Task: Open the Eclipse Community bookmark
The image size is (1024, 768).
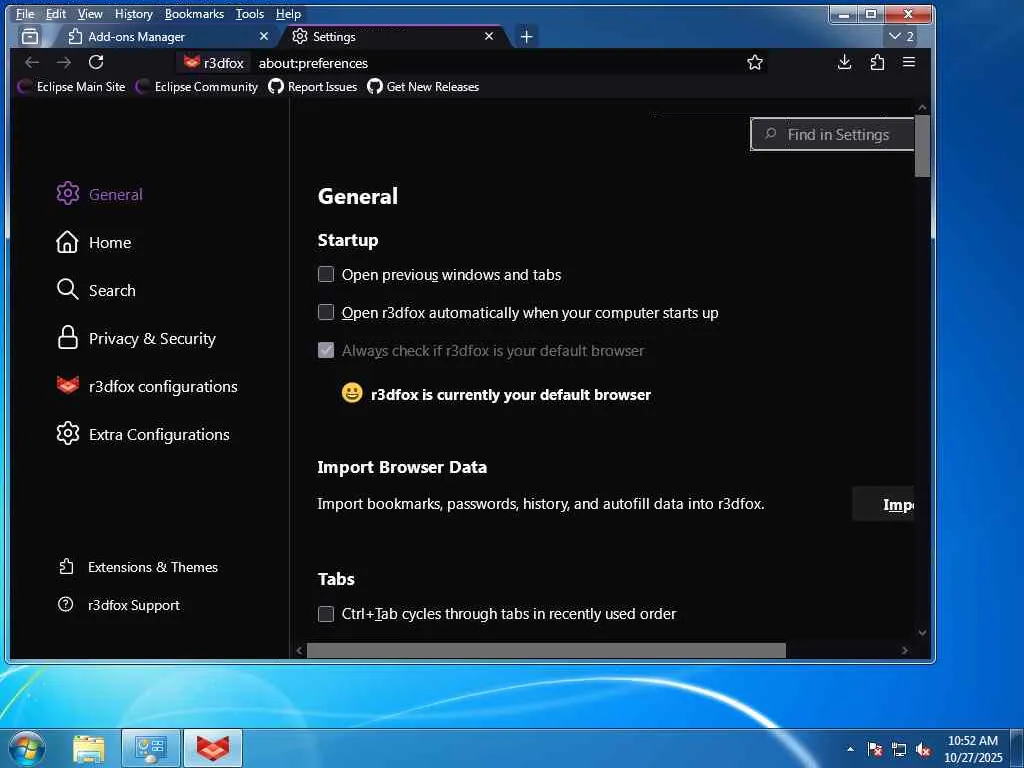Action: tap(197, 87)
